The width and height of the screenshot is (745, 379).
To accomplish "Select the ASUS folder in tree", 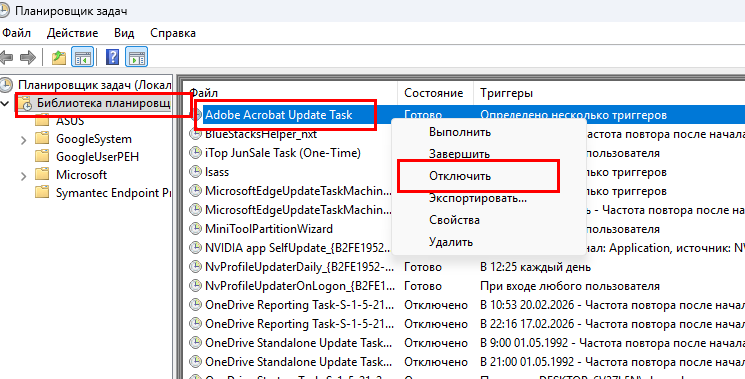I will click(x=70, y=121).
